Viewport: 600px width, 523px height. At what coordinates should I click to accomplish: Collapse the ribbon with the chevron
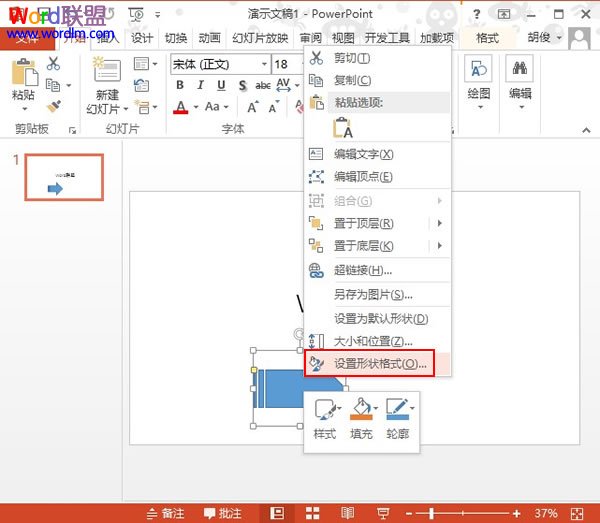(586, 130)
